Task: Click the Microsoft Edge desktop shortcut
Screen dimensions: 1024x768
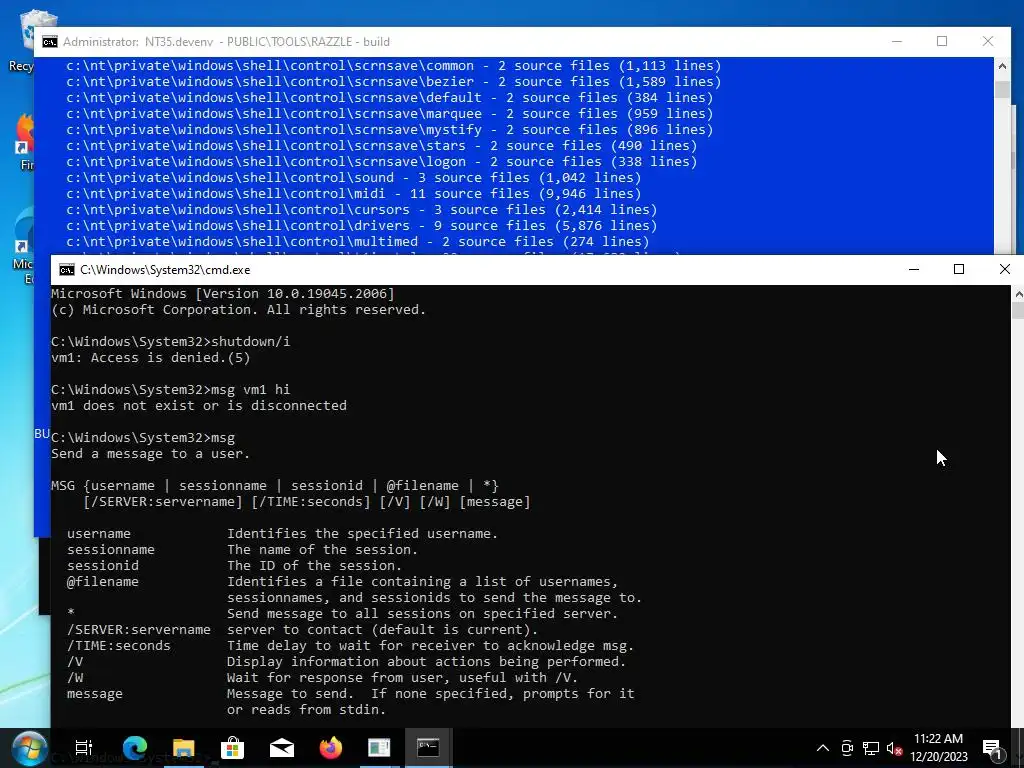Action: (x=24, y=246)
